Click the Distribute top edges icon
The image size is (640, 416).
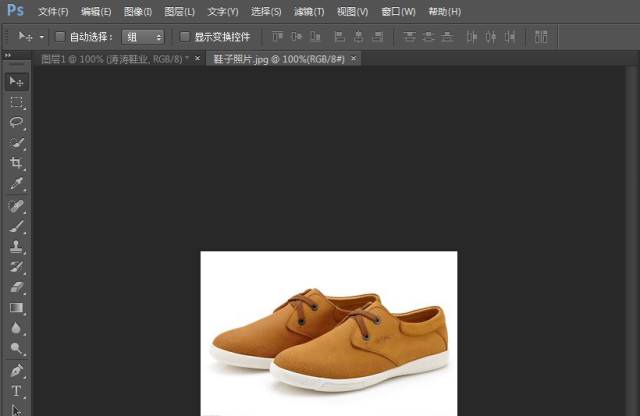coord(409,37)
